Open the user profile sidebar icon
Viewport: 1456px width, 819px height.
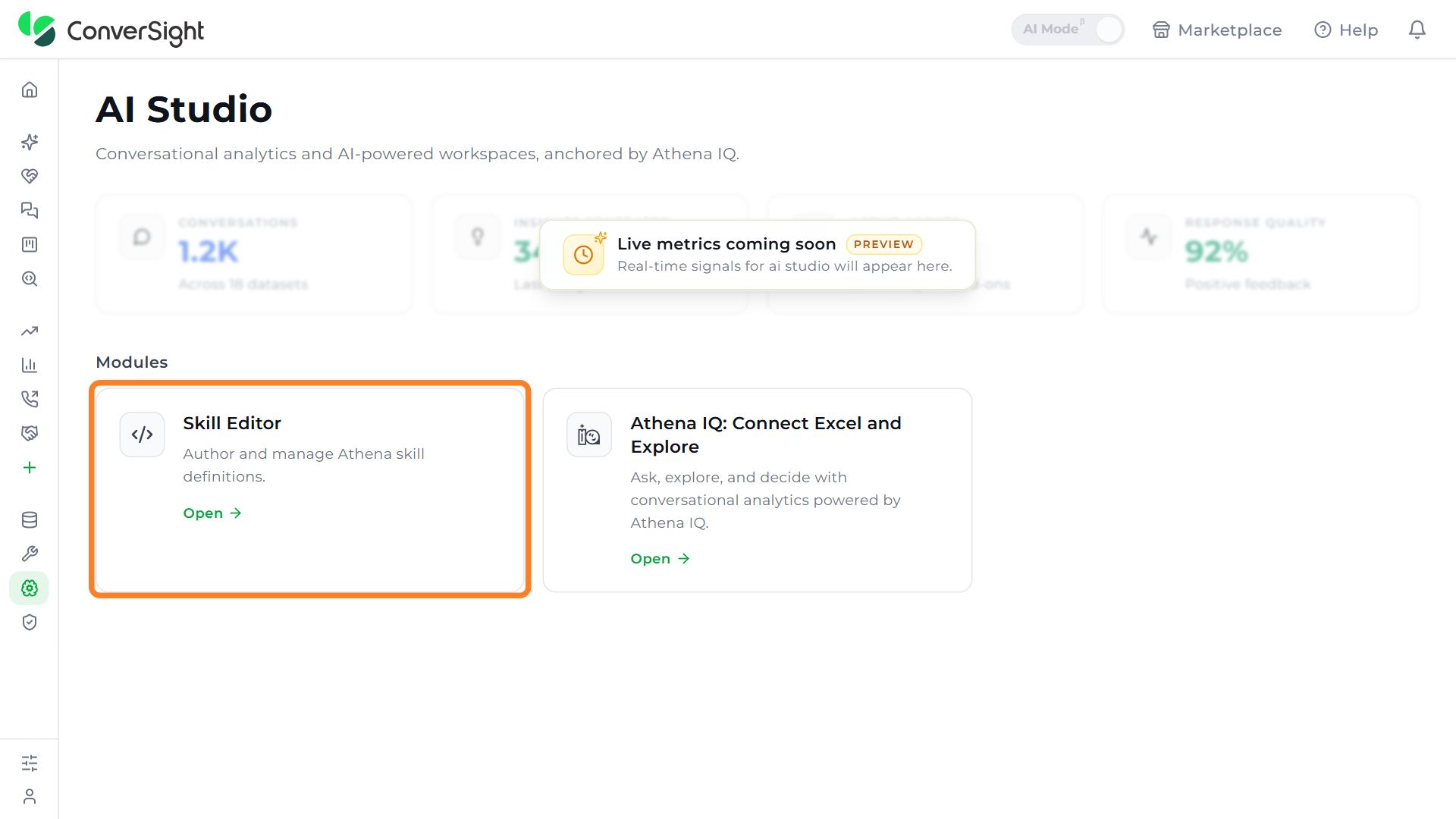pyautogui.click(x=30, y=796)
